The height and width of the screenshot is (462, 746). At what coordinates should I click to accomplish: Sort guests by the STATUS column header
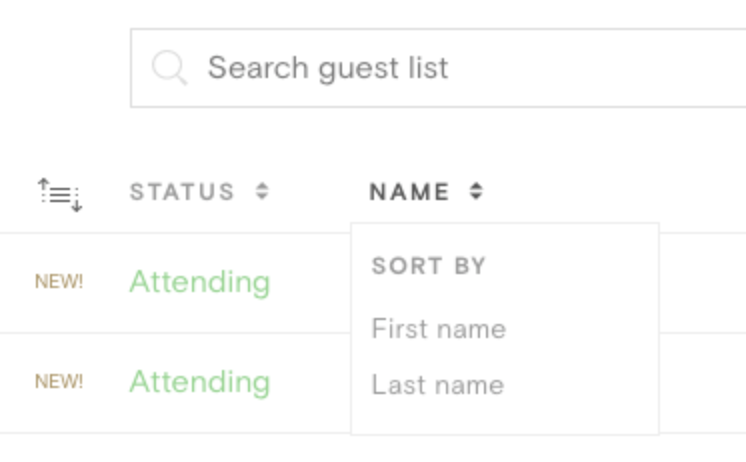(x=182, y=192)
